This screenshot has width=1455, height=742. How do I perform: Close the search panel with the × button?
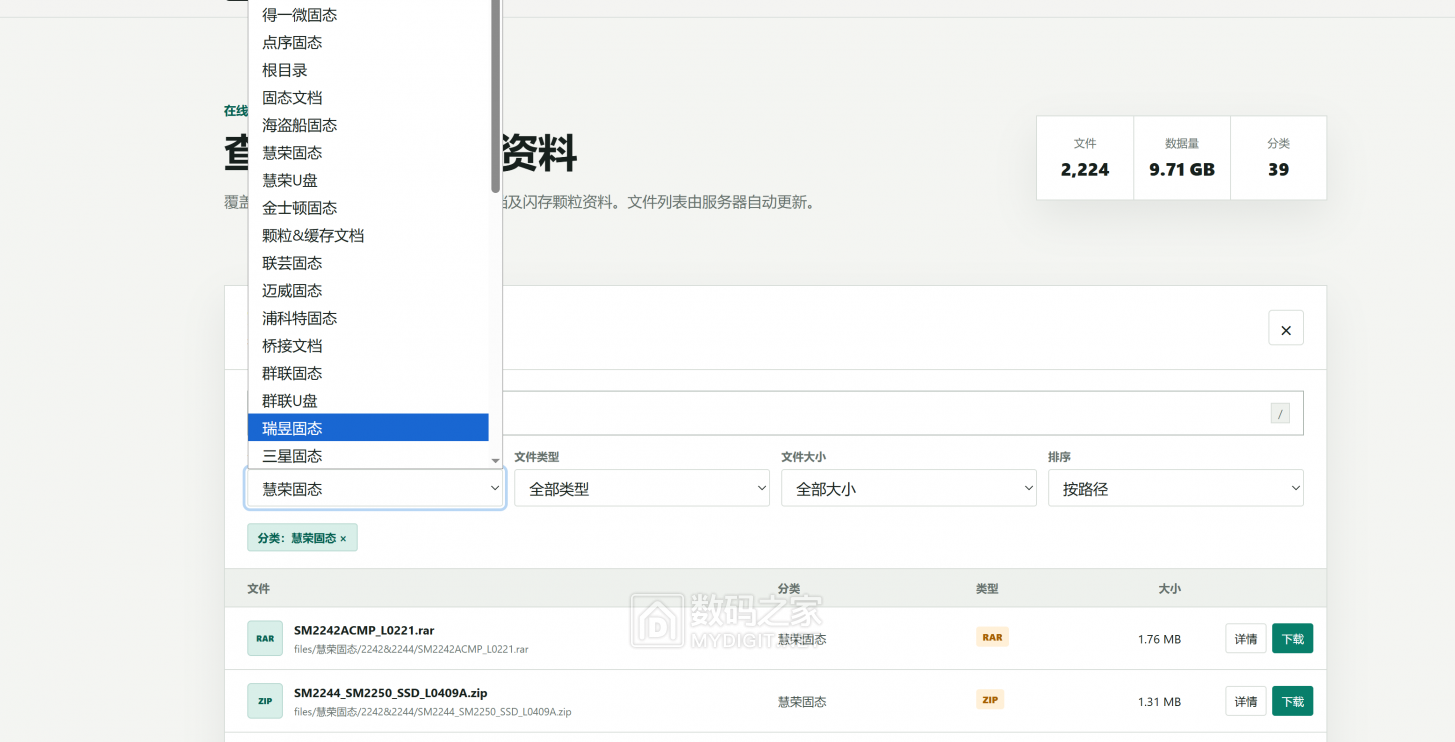coord(1286,328)
